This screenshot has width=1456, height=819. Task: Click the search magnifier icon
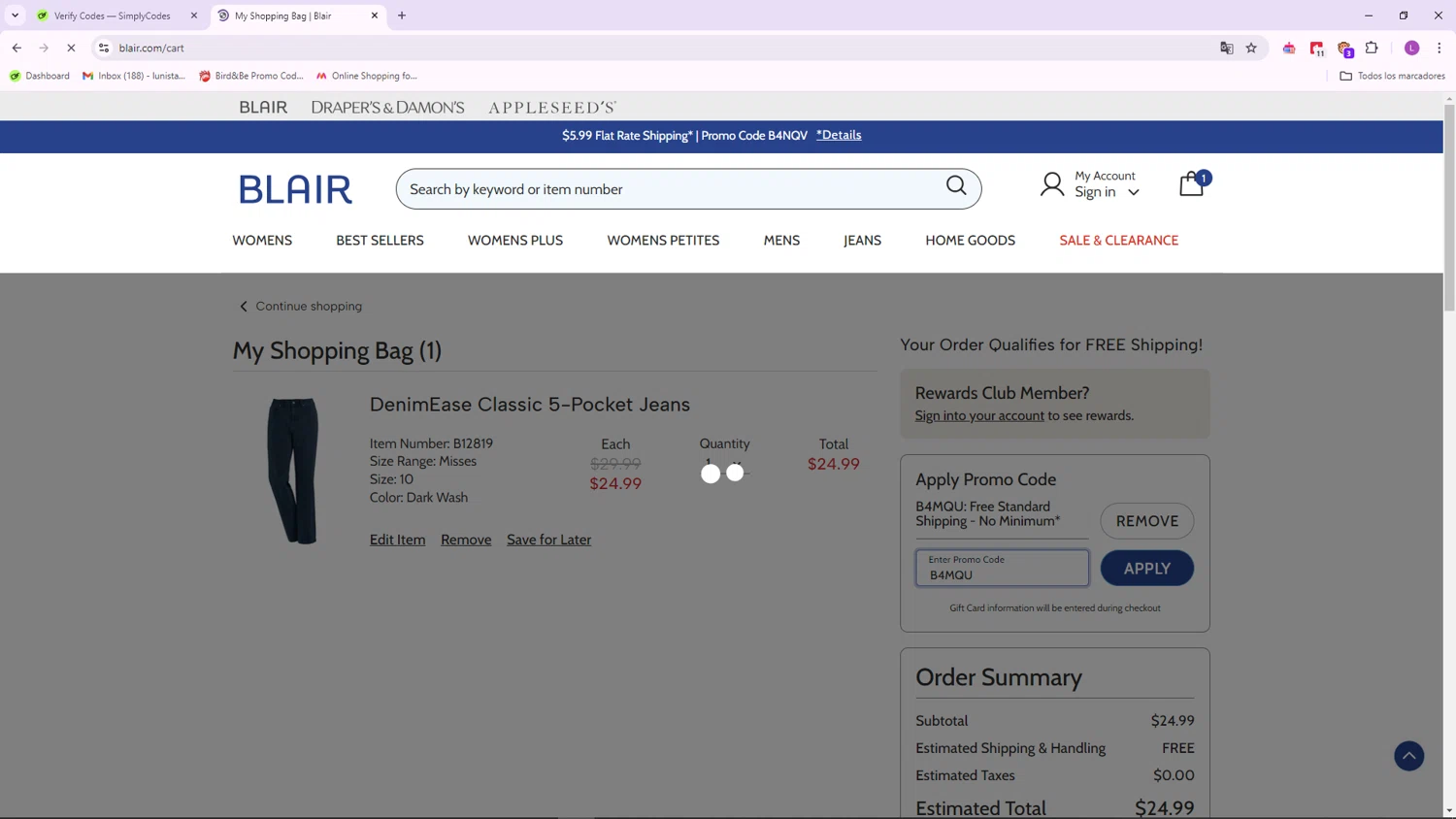click(956, 185)
